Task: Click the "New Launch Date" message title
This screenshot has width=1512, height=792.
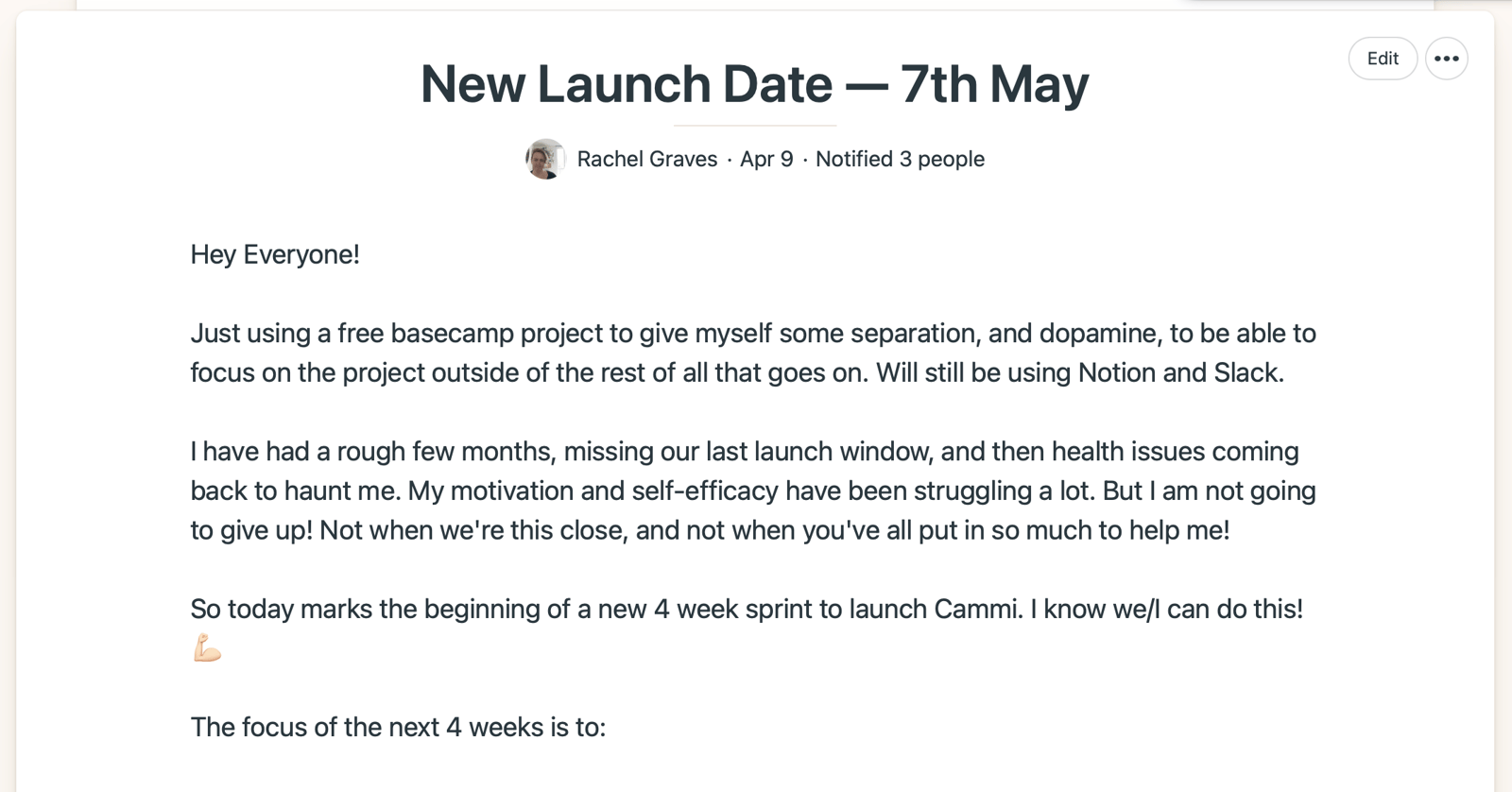Action: tap(626, 84)
